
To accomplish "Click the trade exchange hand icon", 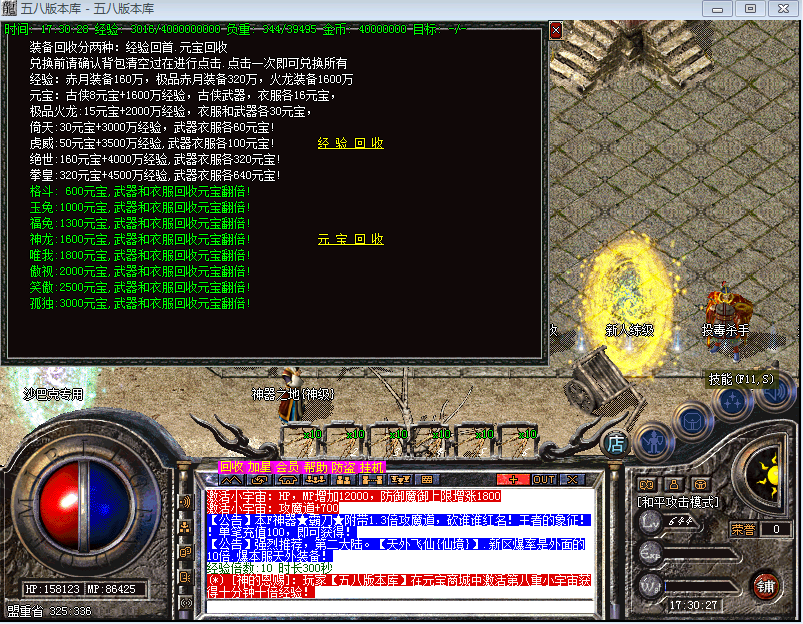I will (x=260, y=480).
